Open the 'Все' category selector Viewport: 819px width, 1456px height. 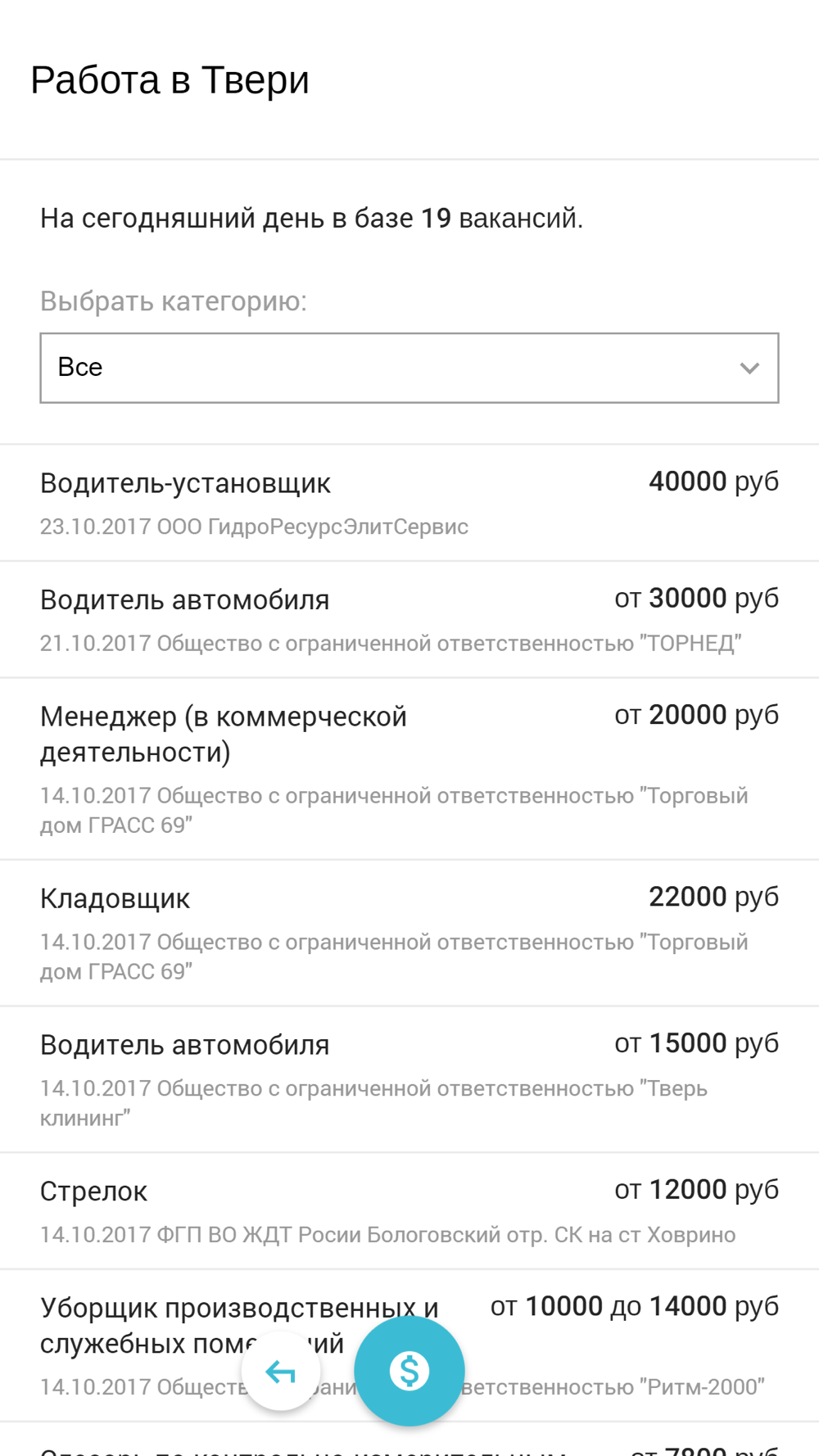click(x=409, y=368)
